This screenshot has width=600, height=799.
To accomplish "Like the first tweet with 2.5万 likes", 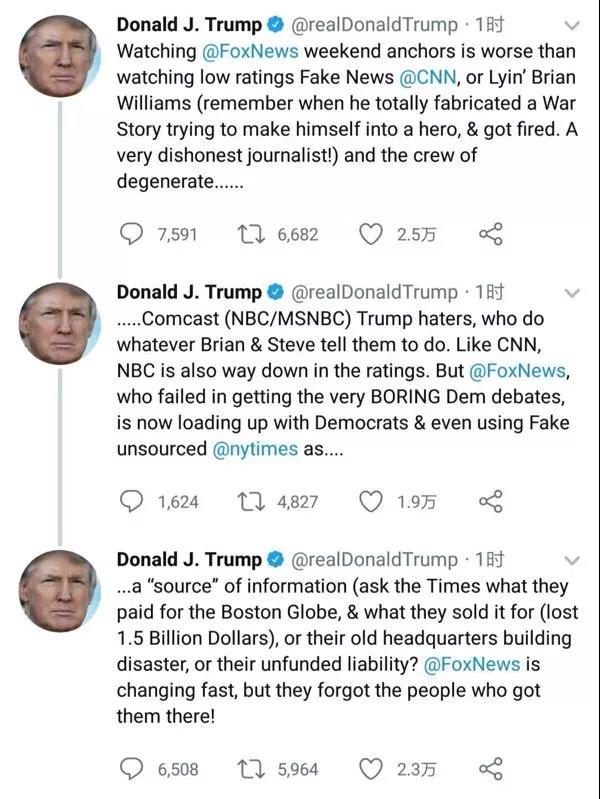I will click(371, 234).
